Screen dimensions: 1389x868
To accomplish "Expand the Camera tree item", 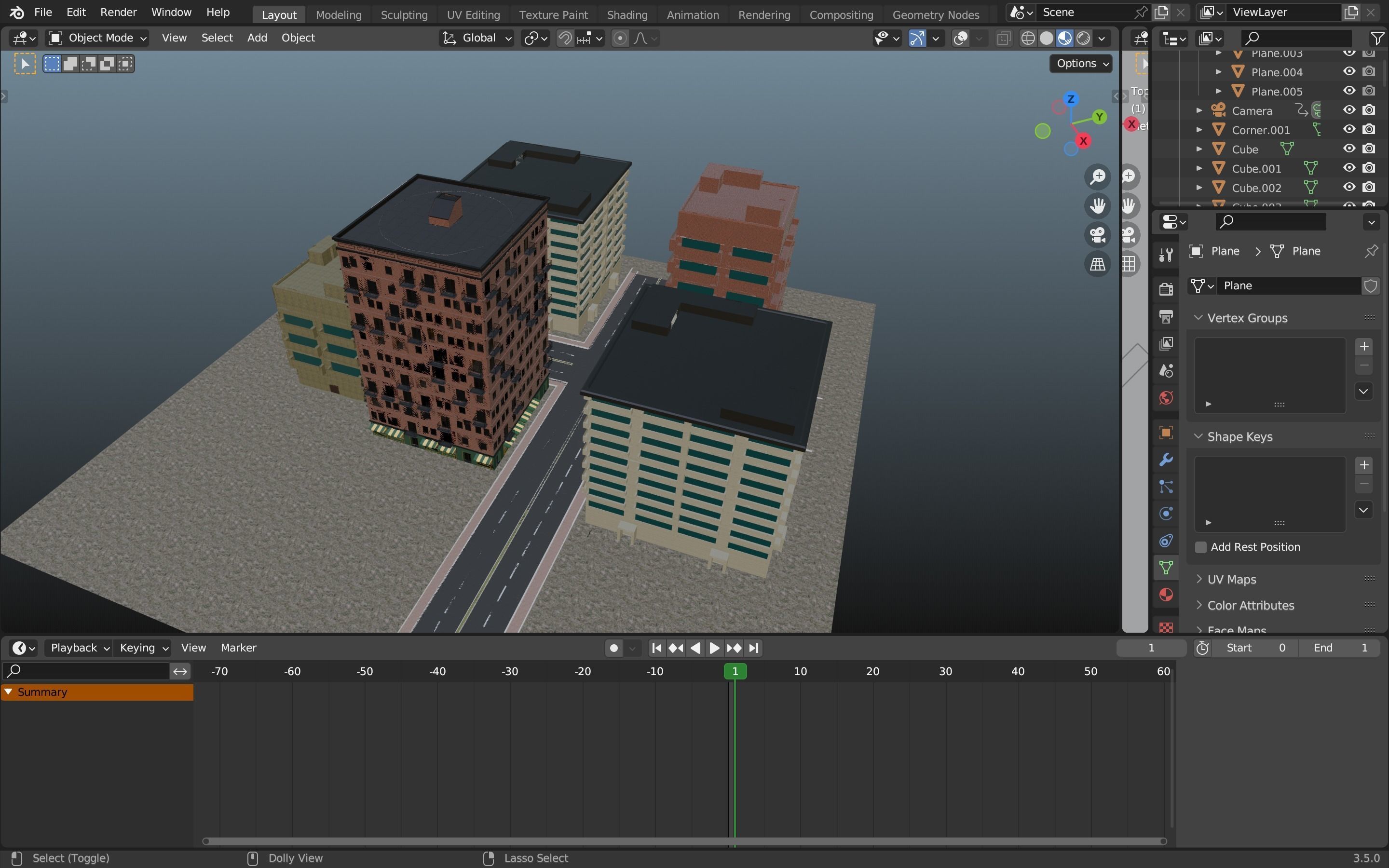I will click(1199, 110).
